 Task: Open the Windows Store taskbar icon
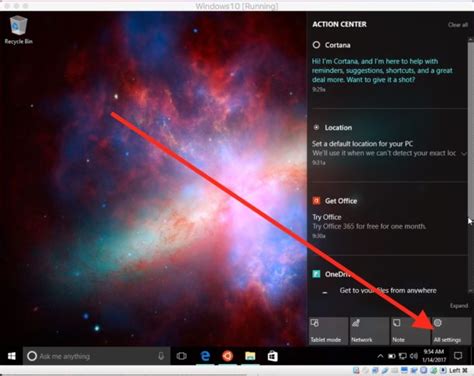[272, 356]
